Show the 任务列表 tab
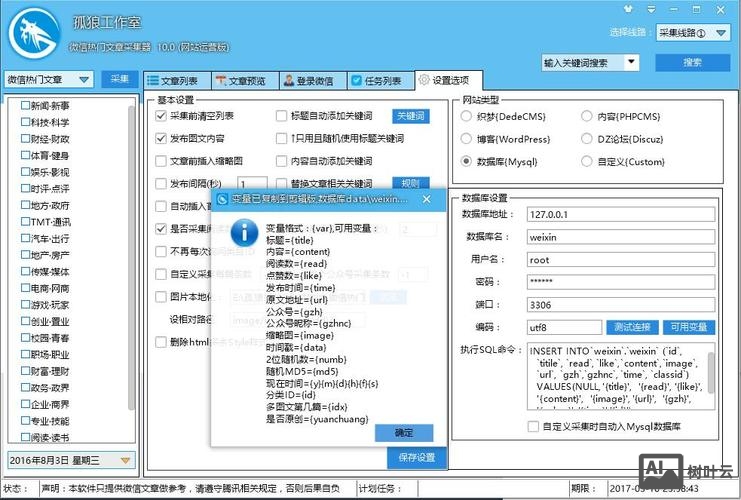Screen dimensions: 741x500 point(381,81)
